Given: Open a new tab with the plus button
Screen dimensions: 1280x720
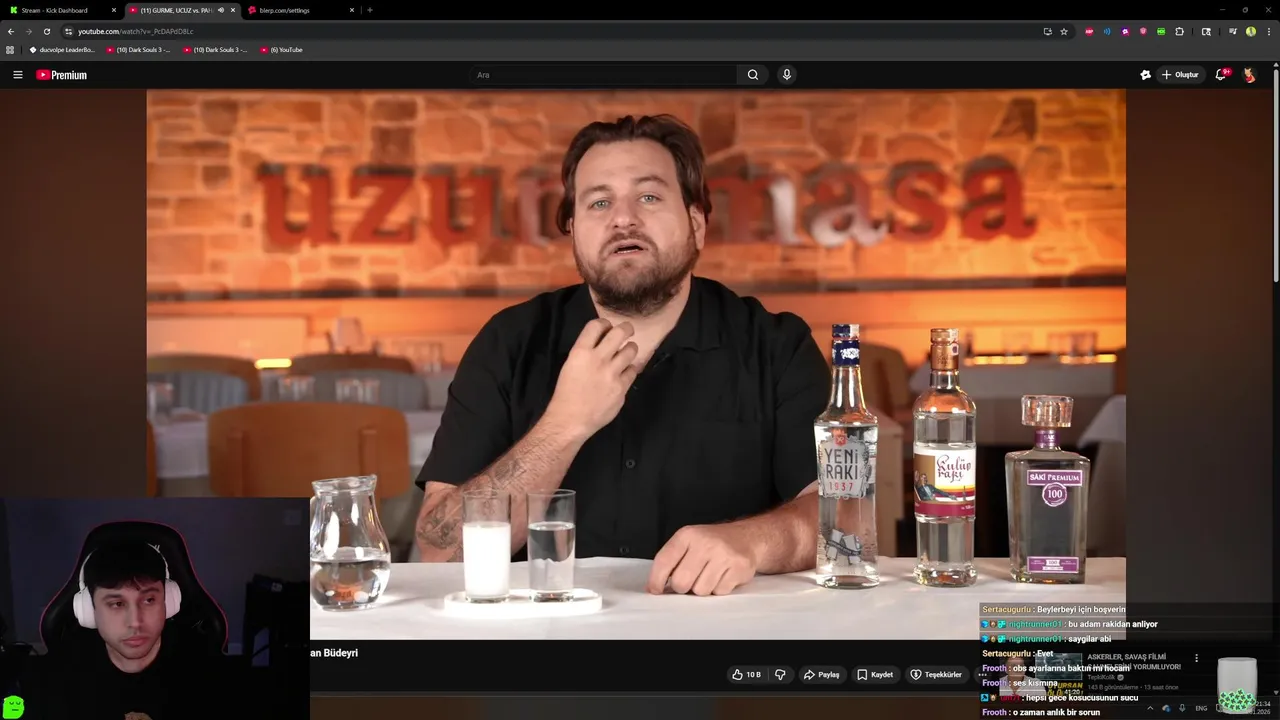Looking at the screenshot, I should tap(370, 10).
